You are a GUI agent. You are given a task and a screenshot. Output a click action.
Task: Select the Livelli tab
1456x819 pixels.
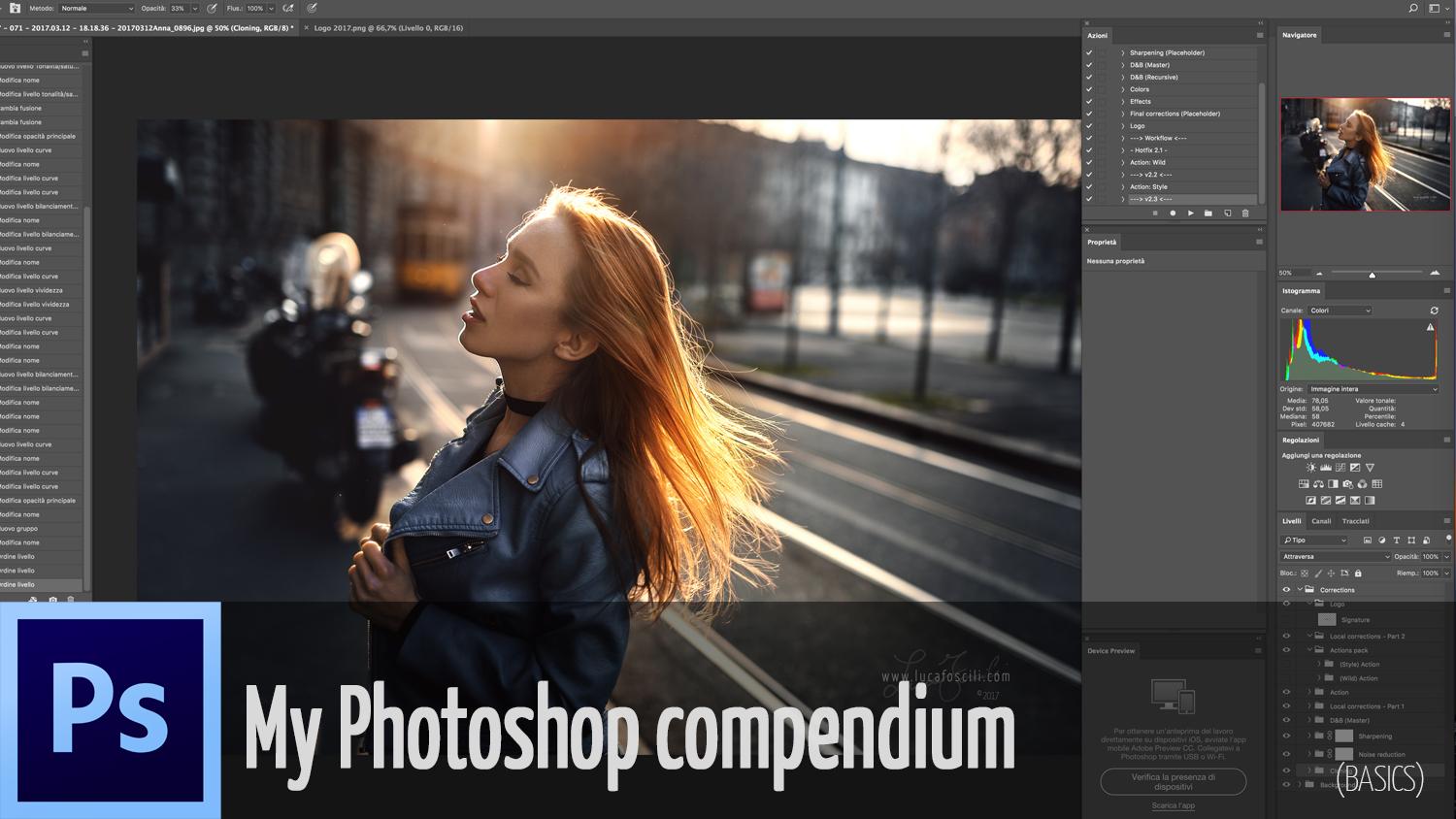coord(1291,521)
